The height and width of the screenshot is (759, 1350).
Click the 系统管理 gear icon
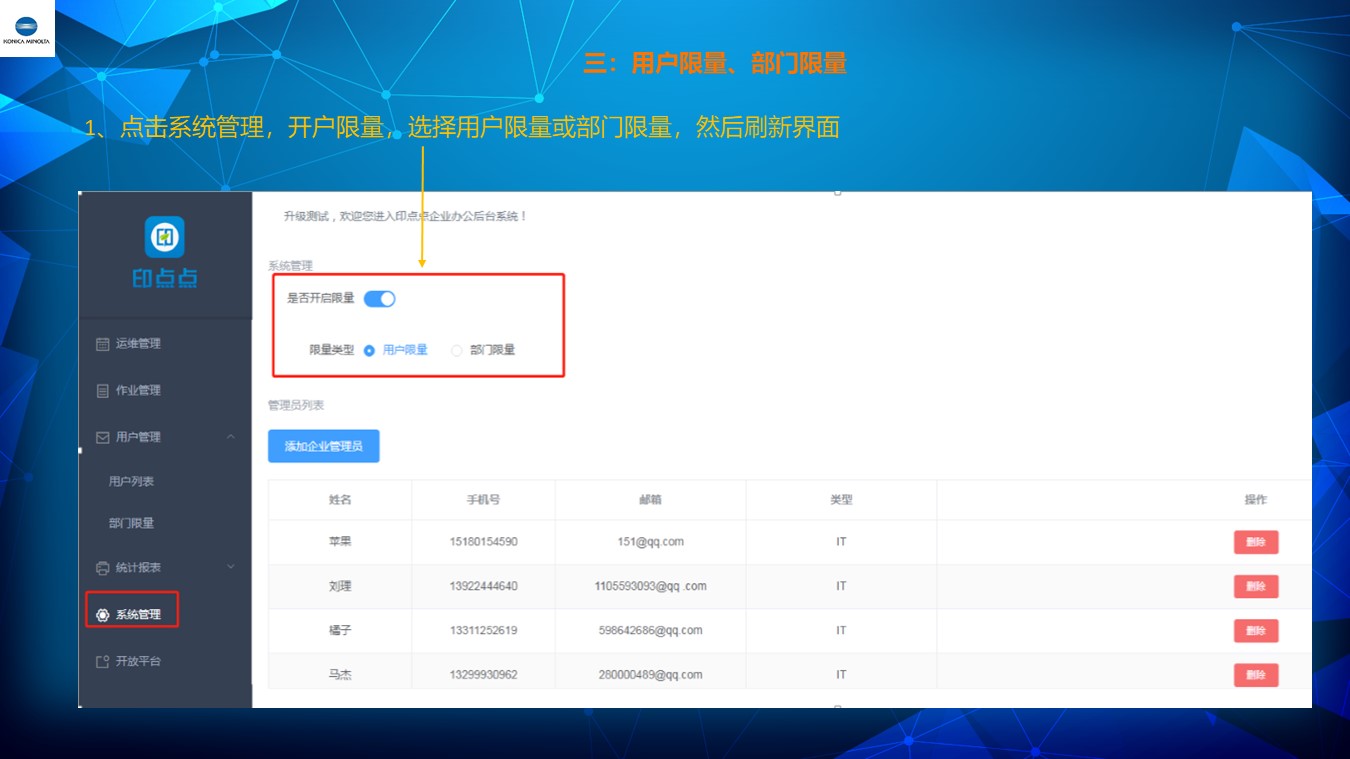(102, 615)
